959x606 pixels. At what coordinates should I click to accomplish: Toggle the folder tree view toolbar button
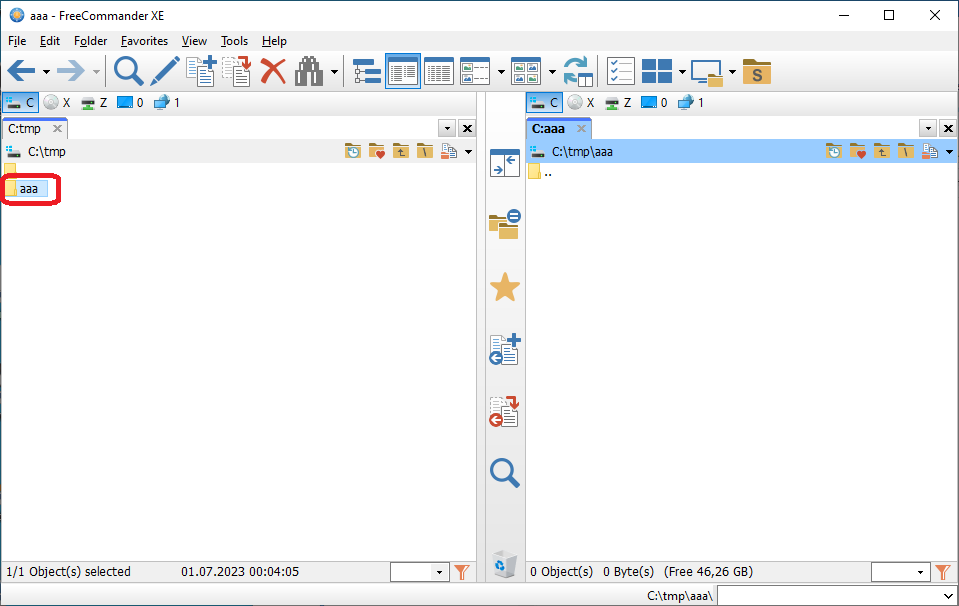click(367, 71)
